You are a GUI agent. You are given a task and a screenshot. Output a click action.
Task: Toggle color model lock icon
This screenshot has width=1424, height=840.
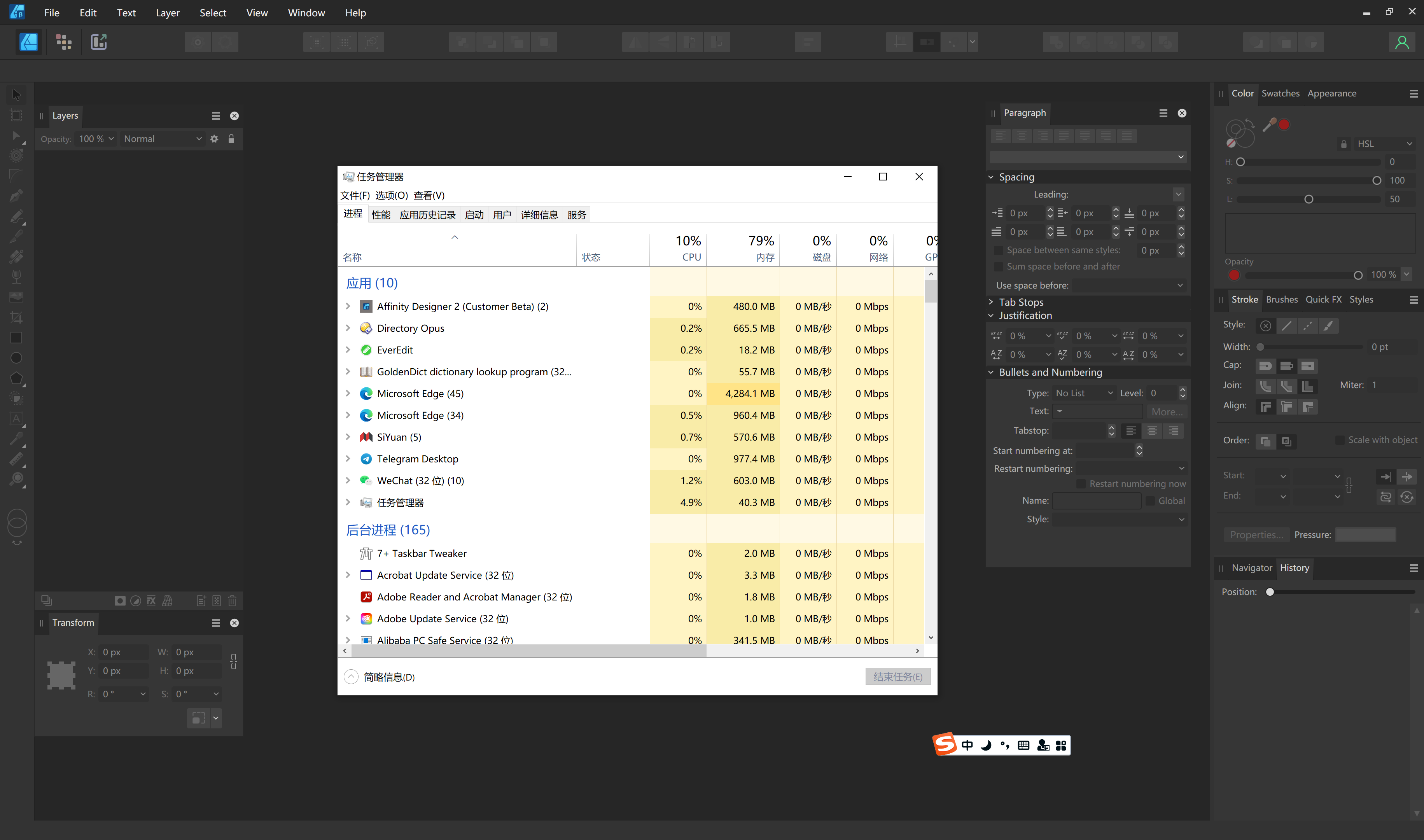pyautogui.click(x=1344, y=144)
